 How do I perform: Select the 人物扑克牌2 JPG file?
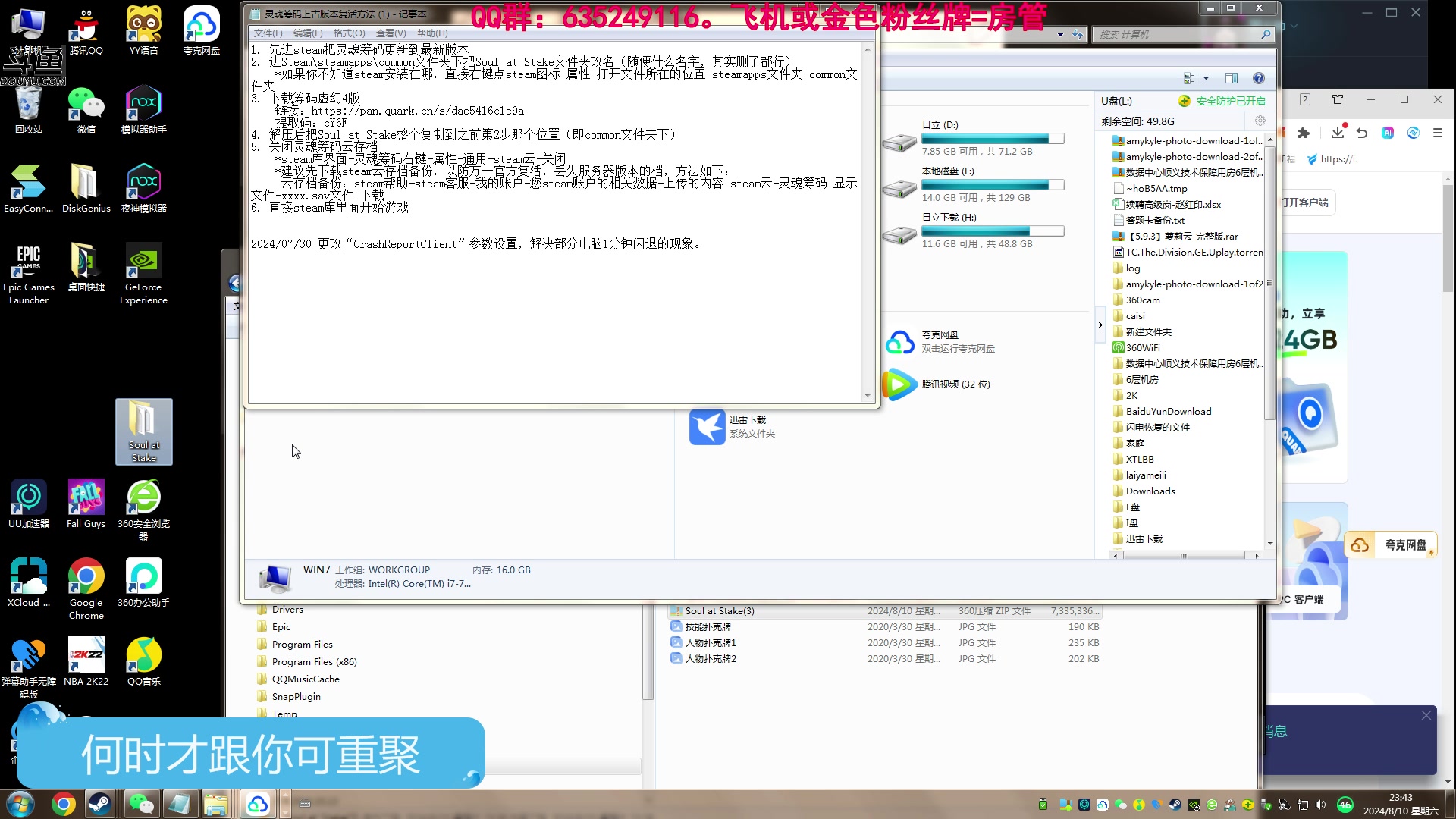click(884, 659)
